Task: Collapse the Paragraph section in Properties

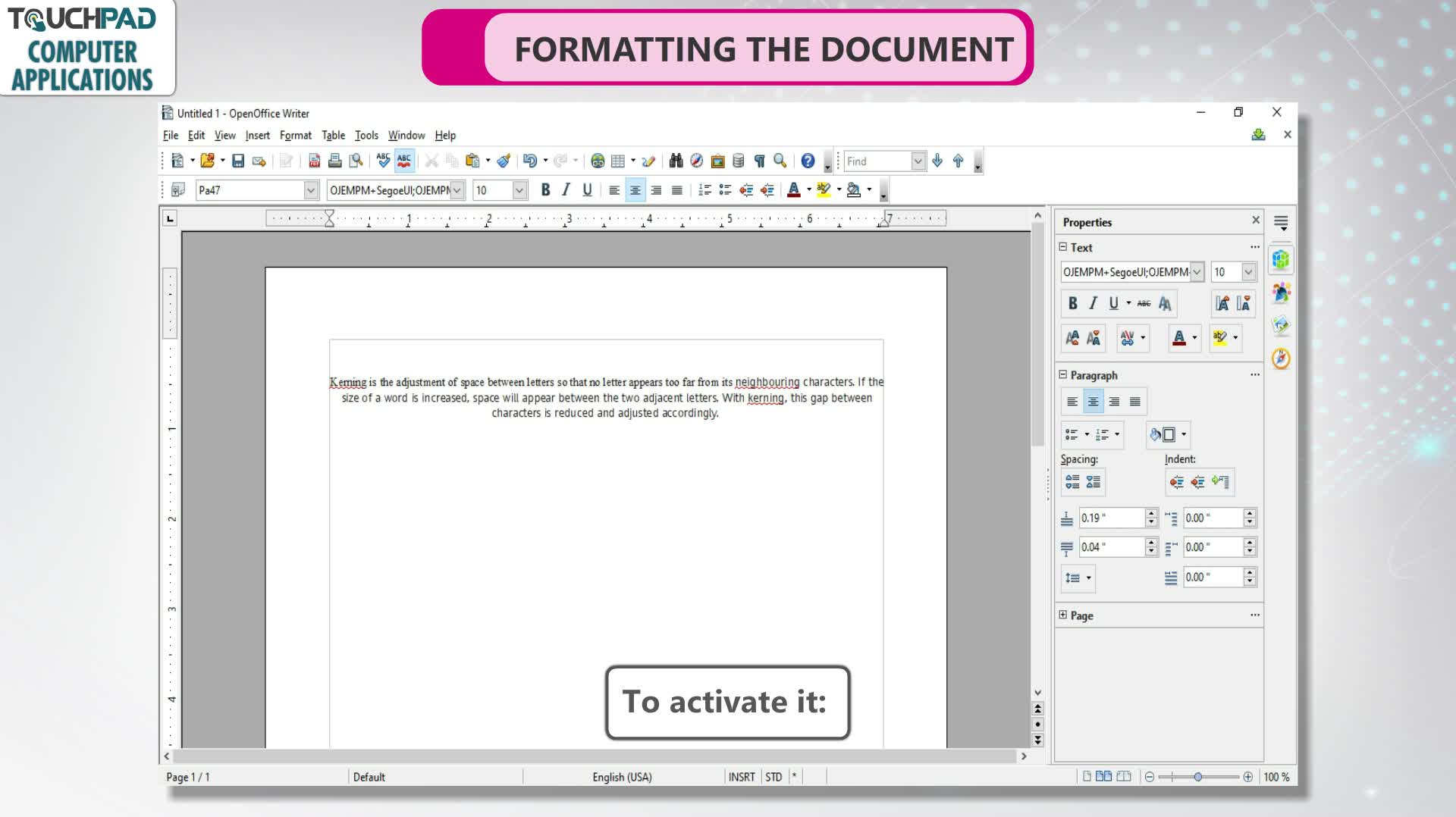Action: pos(1063,374)
